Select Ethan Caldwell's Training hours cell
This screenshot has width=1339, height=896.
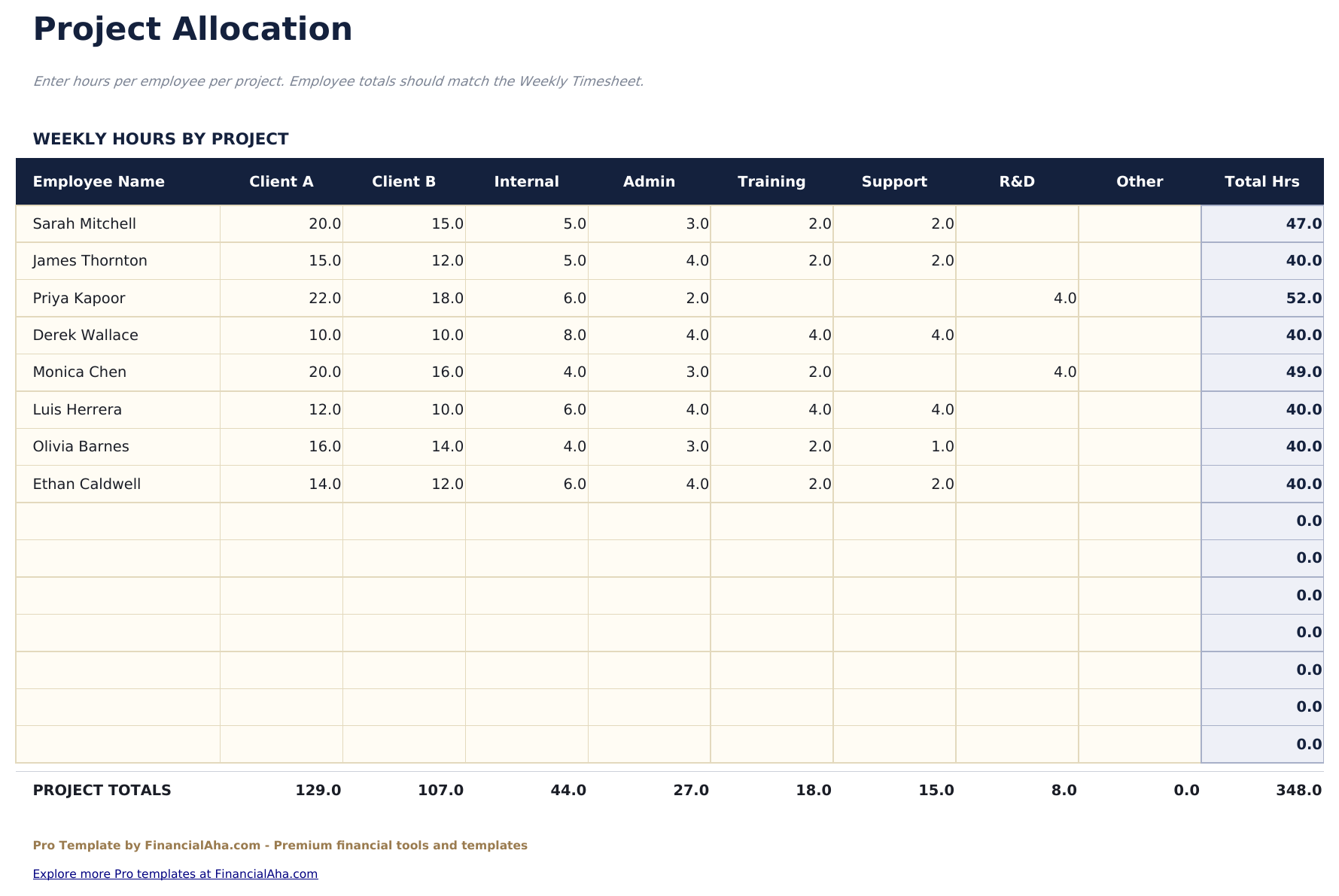click(x=819, y=484)
